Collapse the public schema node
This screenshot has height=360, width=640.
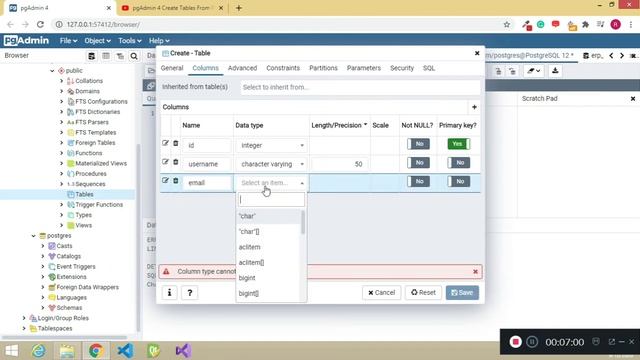pos(52,71)
